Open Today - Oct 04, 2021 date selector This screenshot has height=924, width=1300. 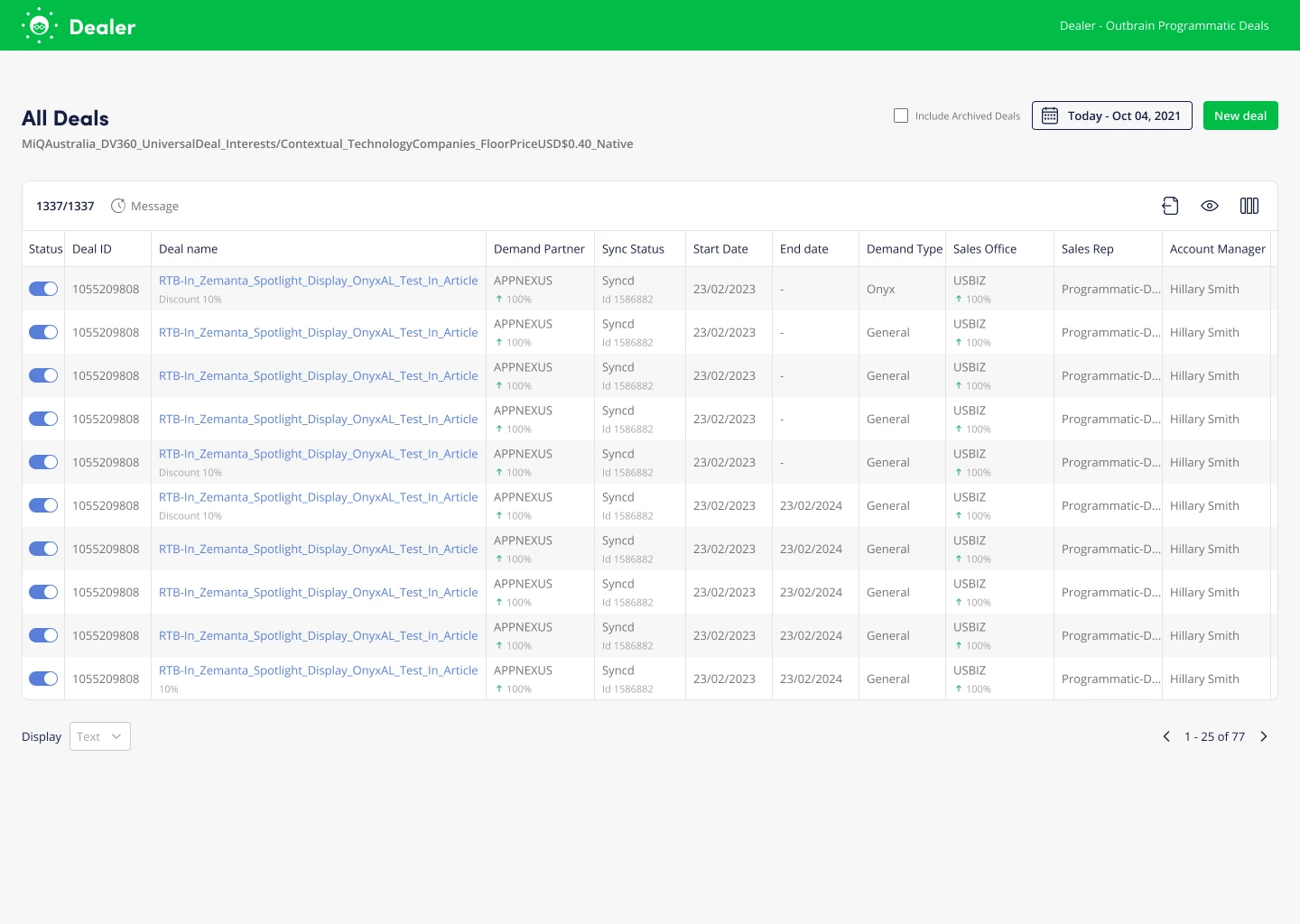pyautogui.click(x=1123, y=115)
